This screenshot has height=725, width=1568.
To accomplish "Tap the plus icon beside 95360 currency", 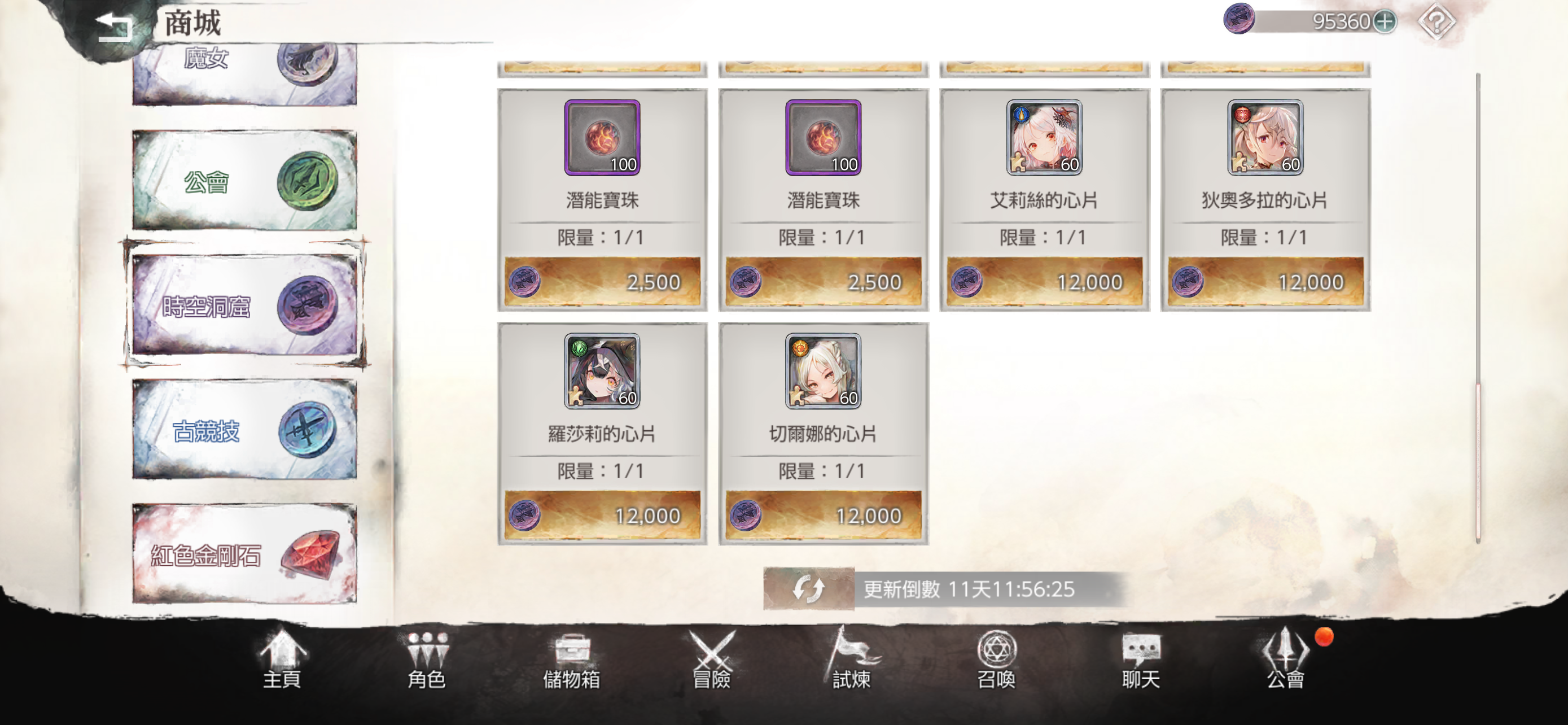I will click(1385, 22).
